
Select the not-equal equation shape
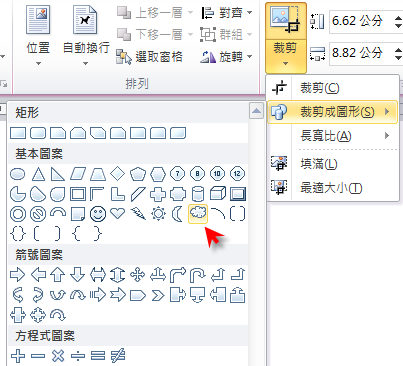(118, 356)
